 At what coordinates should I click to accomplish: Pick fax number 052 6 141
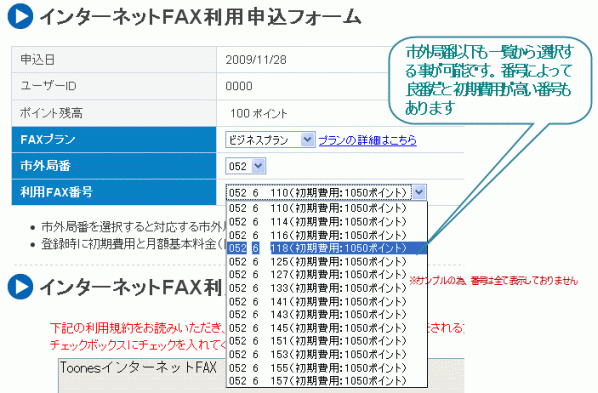coord(327,301)
